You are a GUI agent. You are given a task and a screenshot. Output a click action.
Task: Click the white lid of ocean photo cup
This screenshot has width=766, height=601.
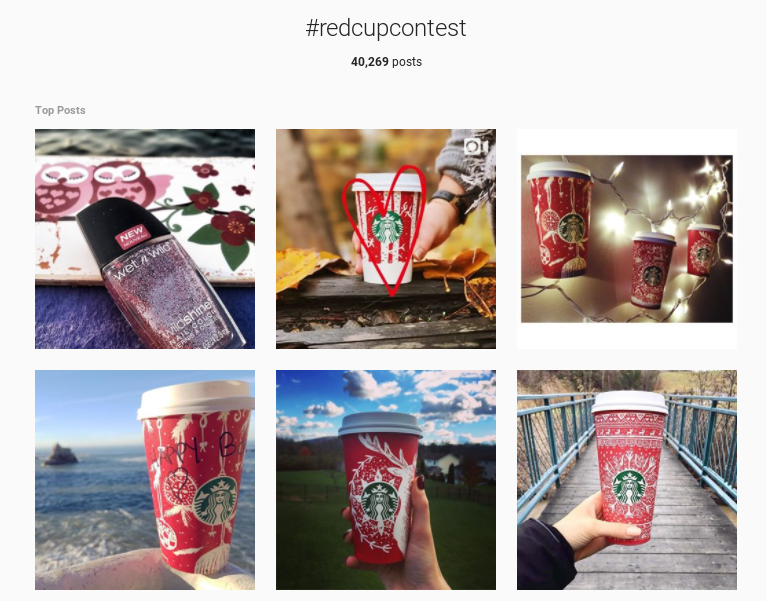point(195,400)
